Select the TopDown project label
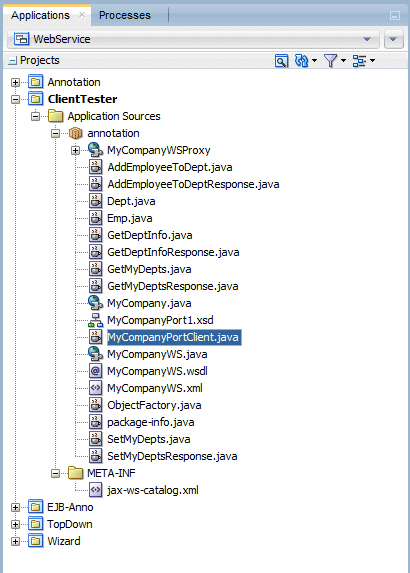 (70, 524)
